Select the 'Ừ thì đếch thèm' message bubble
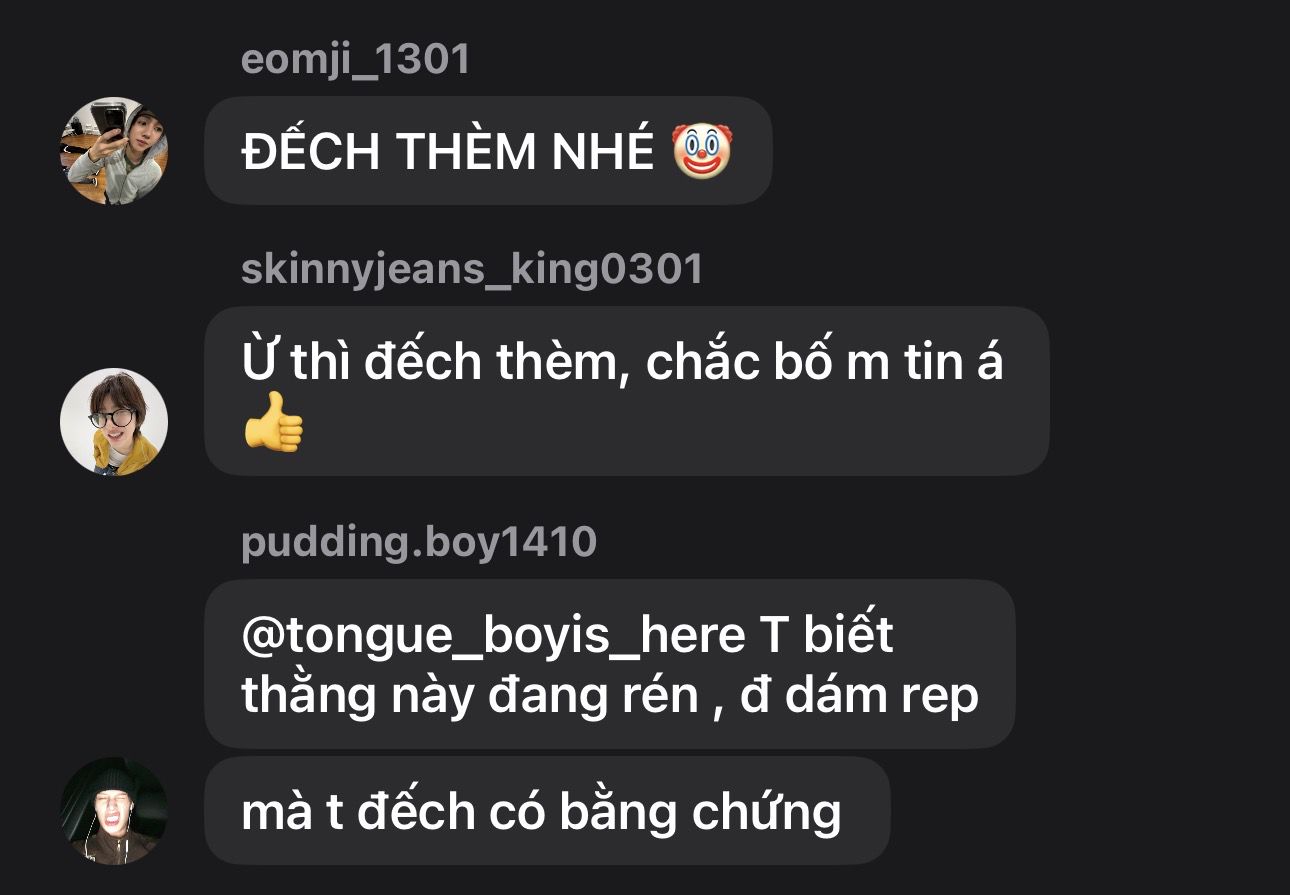1290x895 pixels. [627, 391]
